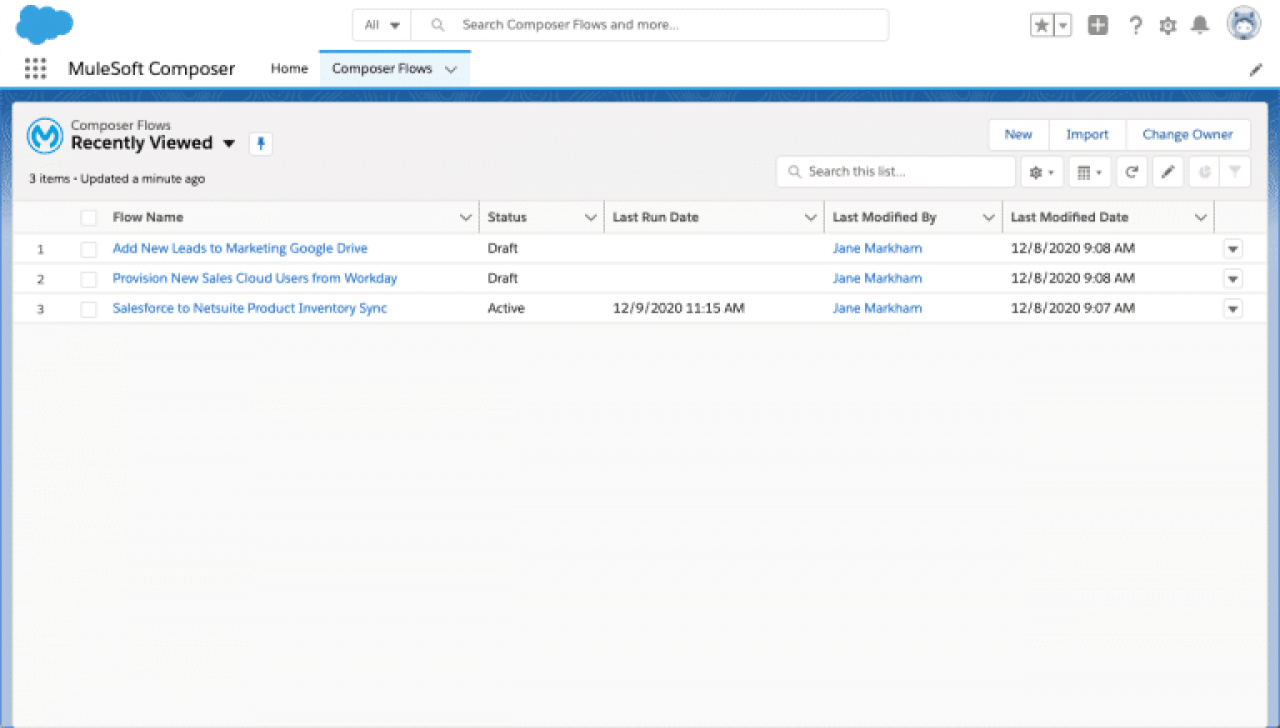This screenshot has width=1280, height=728.
Task: Sort by Last Modified Date header
Action: click(x=1069, y=217)
